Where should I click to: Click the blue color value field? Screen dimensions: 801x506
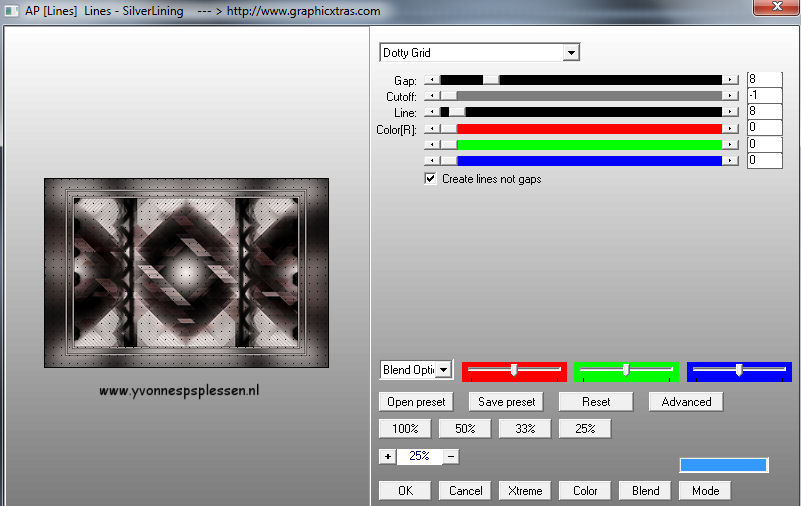(x=764, y=160)
